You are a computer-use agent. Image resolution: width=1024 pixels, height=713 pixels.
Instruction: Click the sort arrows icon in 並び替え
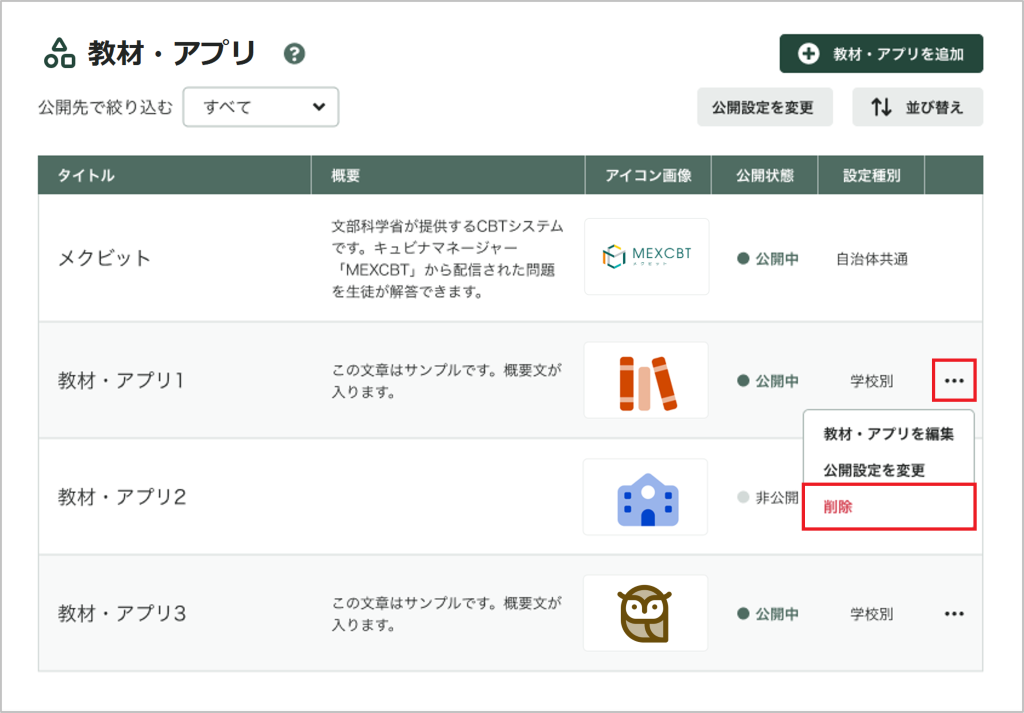881,107
